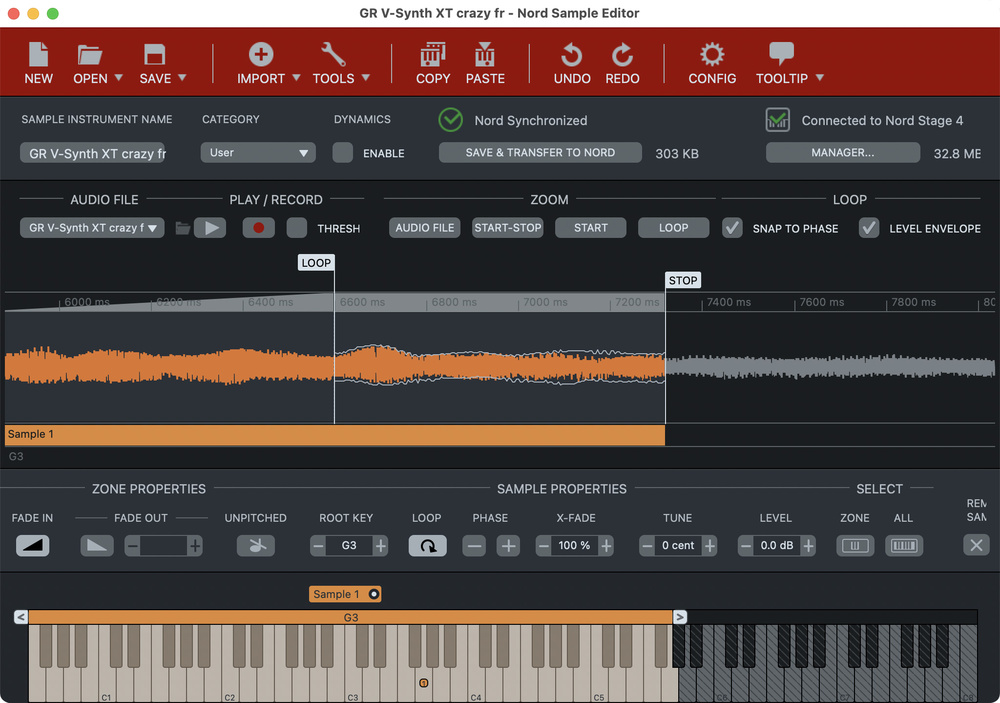Toggle the unpitched sample icon
Screen dimensions: 1000x703
pyautogui.click(x=256, y=545)
